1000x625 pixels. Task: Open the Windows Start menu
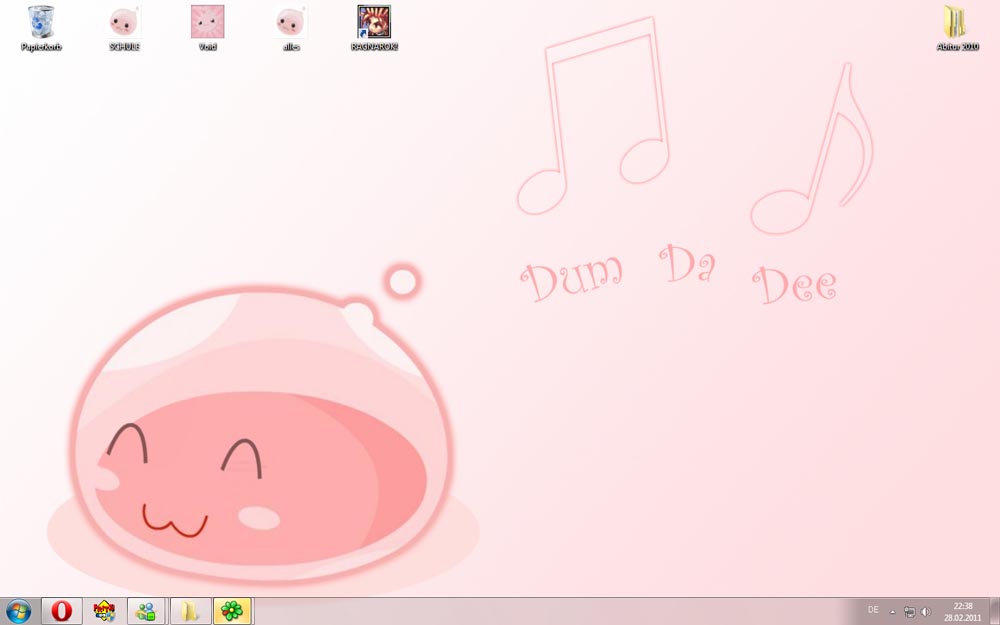[18, 611]
